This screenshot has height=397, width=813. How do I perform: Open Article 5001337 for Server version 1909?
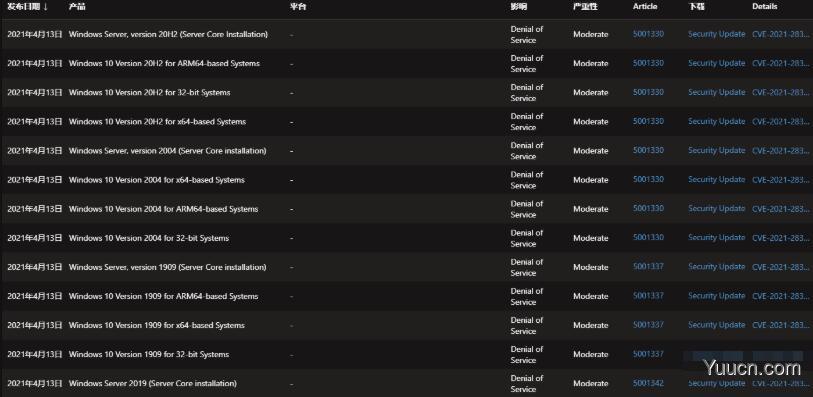pyautogui.click(x=648, y=267)
